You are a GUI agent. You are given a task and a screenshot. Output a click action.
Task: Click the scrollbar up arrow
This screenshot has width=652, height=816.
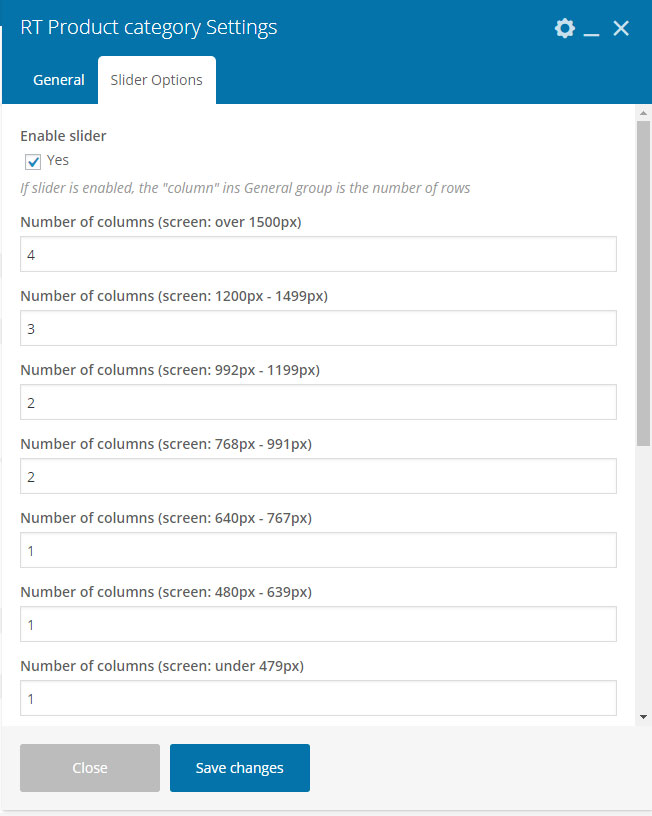[643, 113]
